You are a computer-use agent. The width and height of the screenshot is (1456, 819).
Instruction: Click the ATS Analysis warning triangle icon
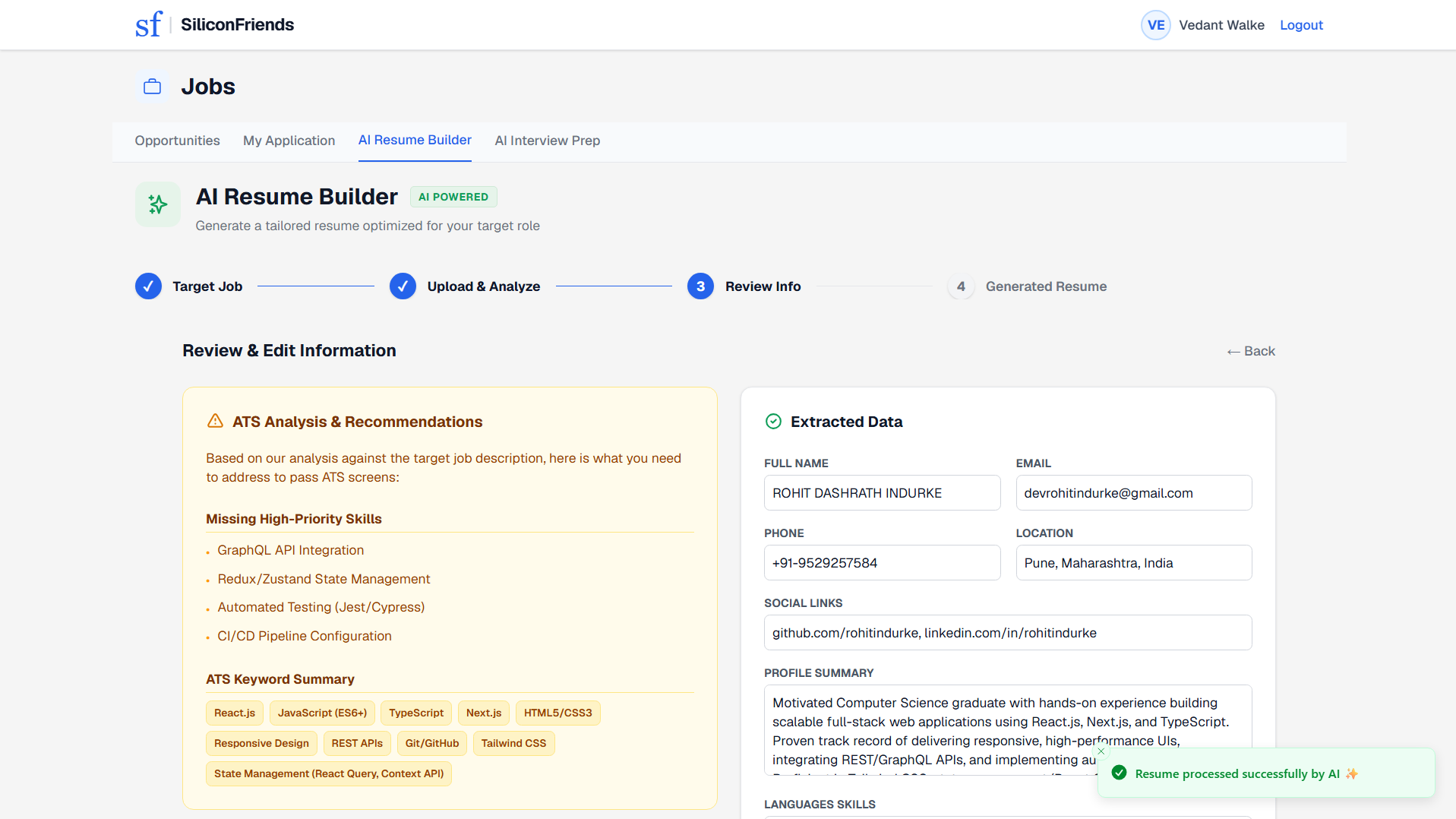click(215, 421)
